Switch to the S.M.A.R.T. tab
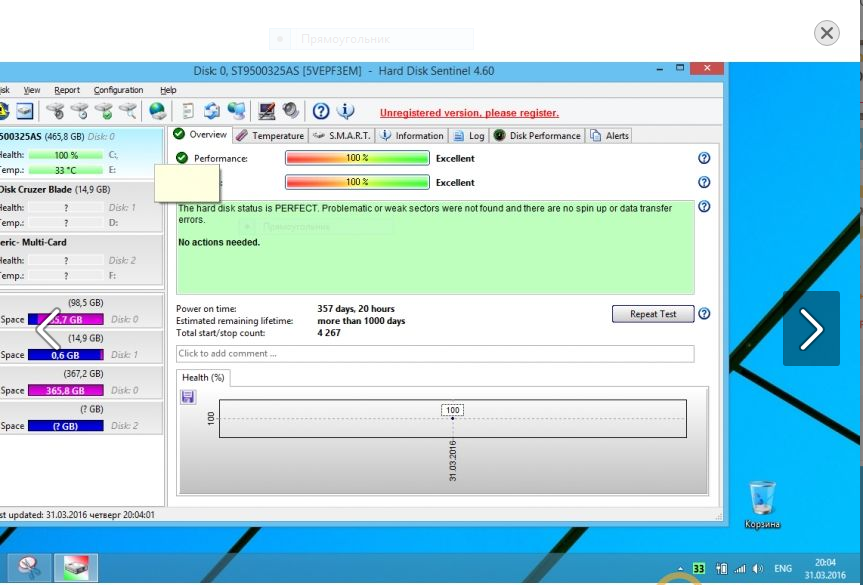This screenshot has height=585, width=863. (x=341, y=135)
